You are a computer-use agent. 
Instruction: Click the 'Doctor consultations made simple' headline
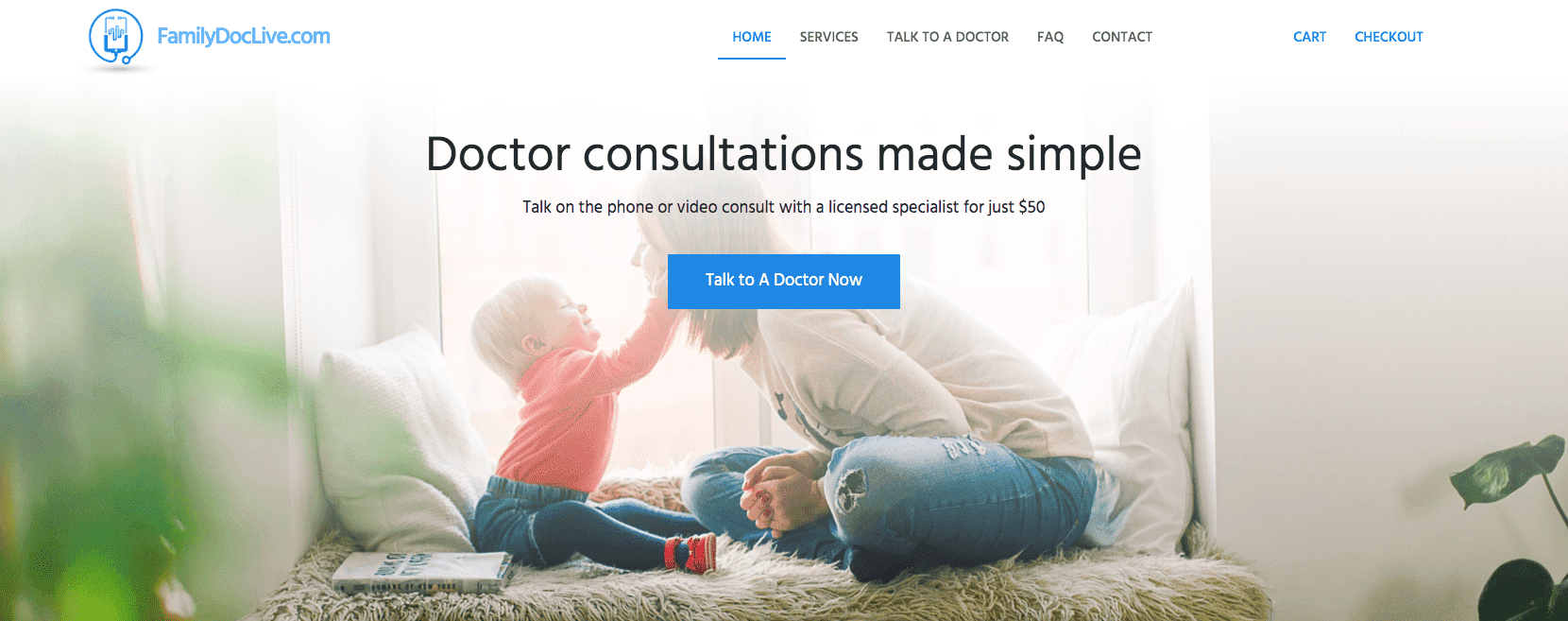(784, 153)
